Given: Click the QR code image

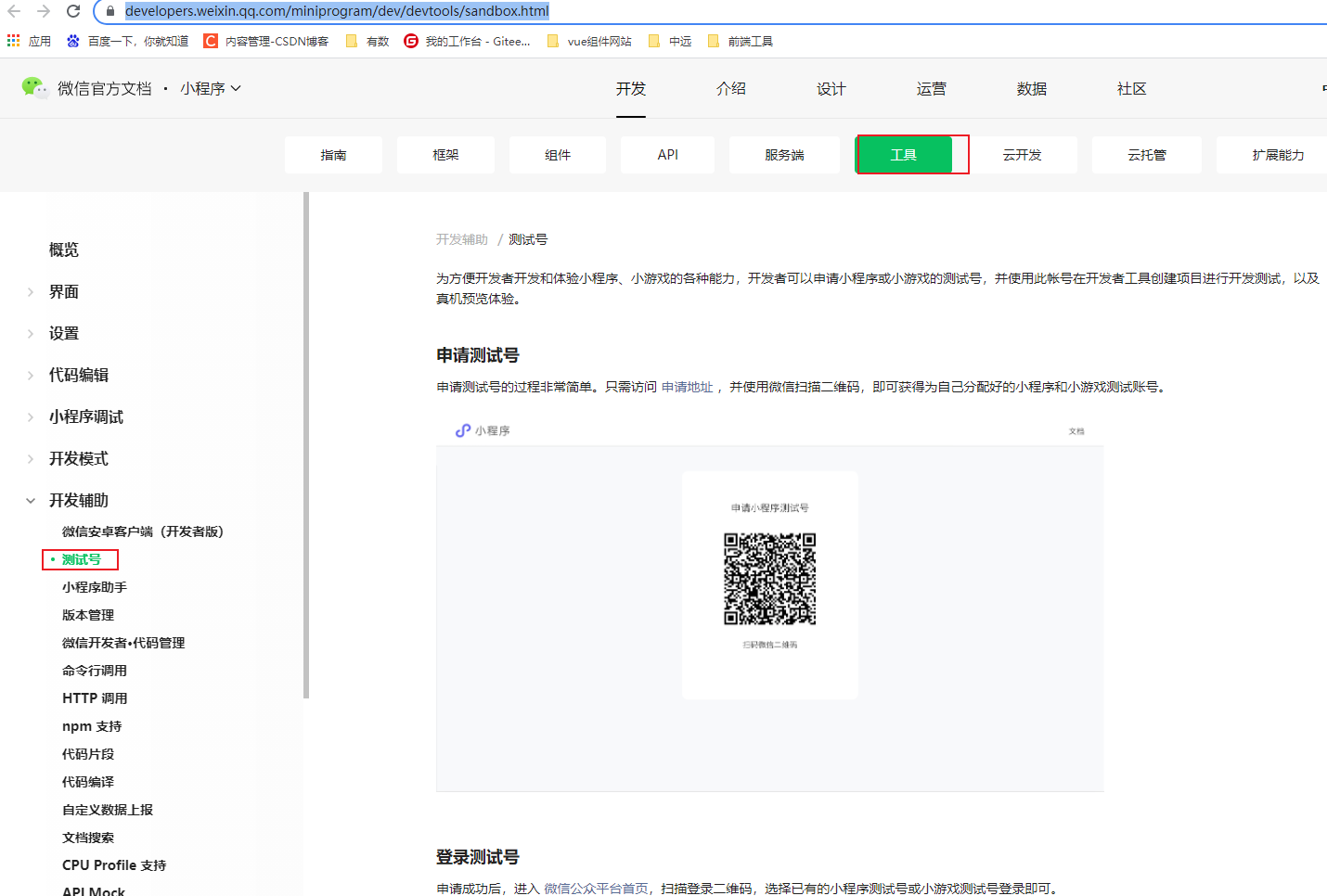Looking at the screenshot, I should point(770,579).
